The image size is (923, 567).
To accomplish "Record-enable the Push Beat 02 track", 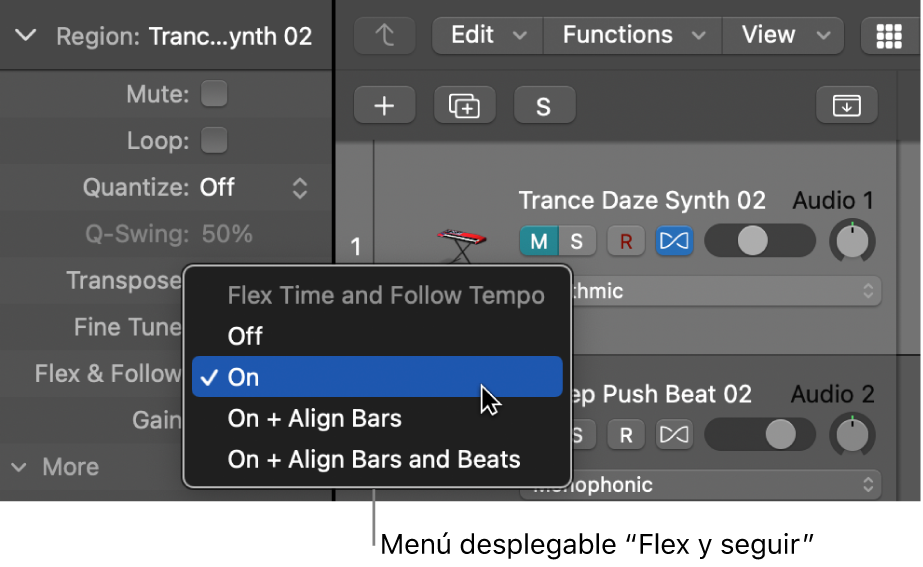I will pos(626,435).
